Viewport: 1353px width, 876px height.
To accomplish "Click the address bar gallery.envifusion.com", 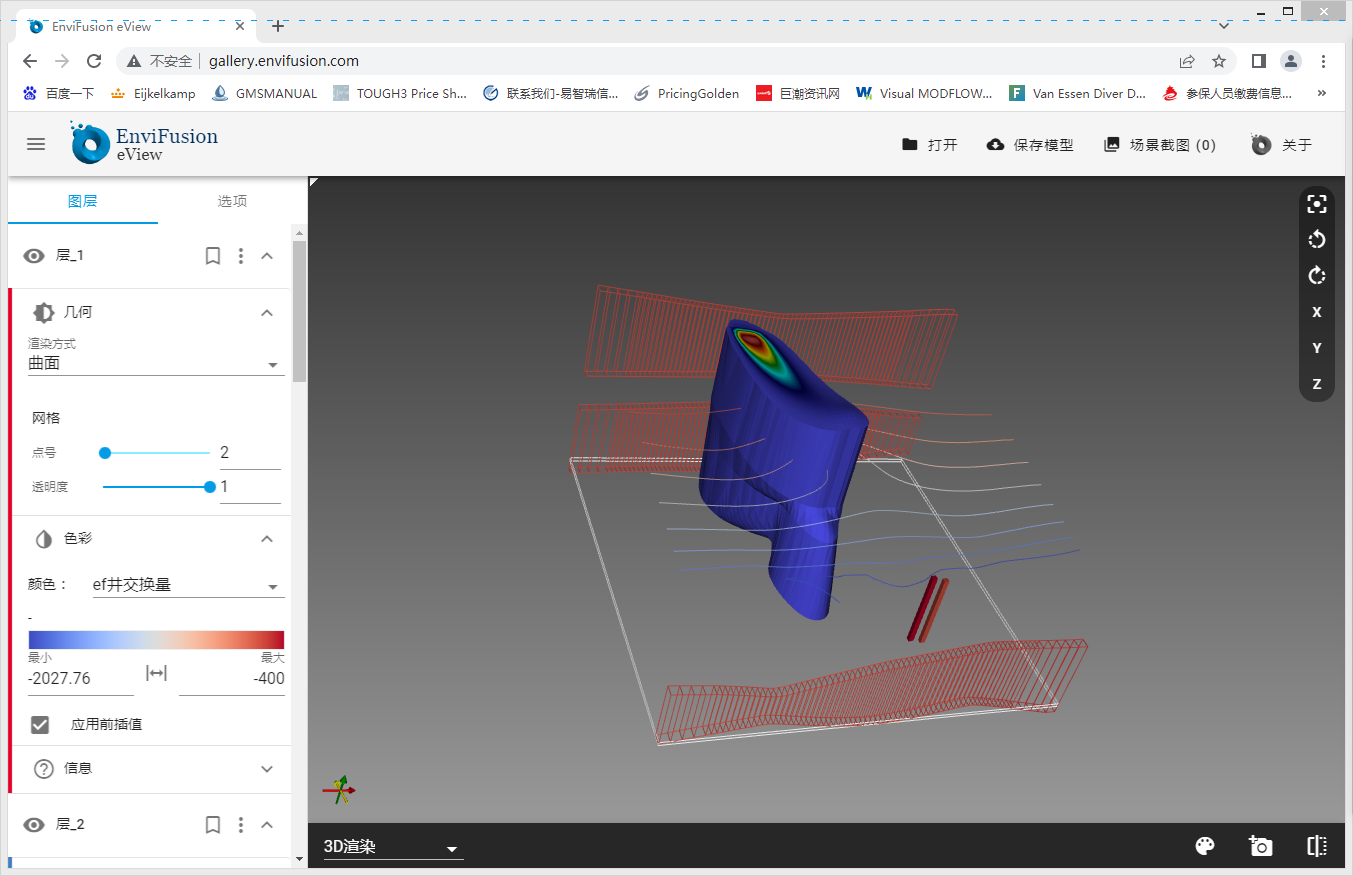I will [283, 61].
